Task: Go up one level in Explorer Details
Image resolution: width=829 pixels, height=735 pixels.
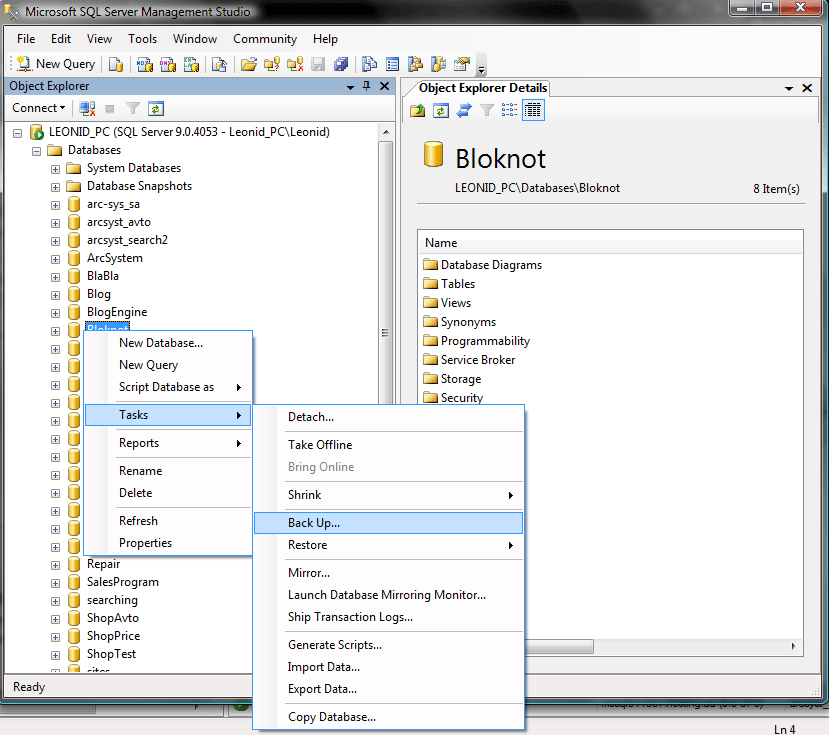Action: [418, 111]
